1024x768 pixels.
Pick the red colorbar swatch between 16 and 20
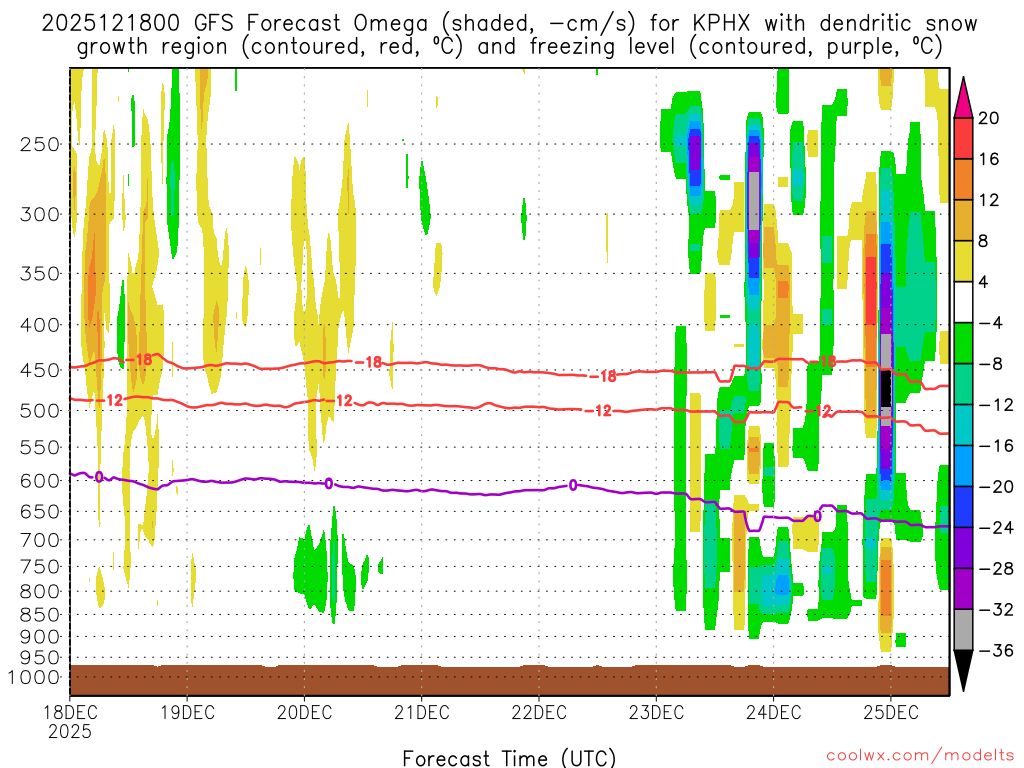[963, 138]
